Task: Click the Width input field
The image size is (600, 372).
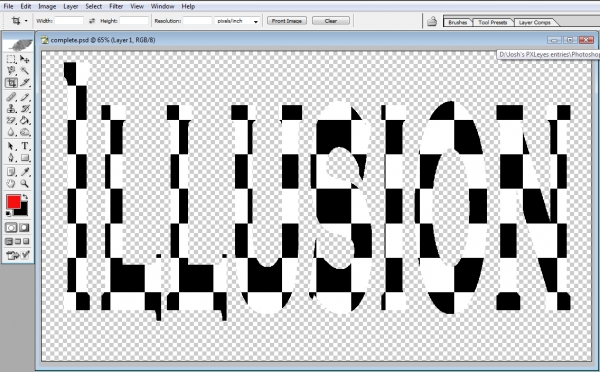Action: [69, 21]
